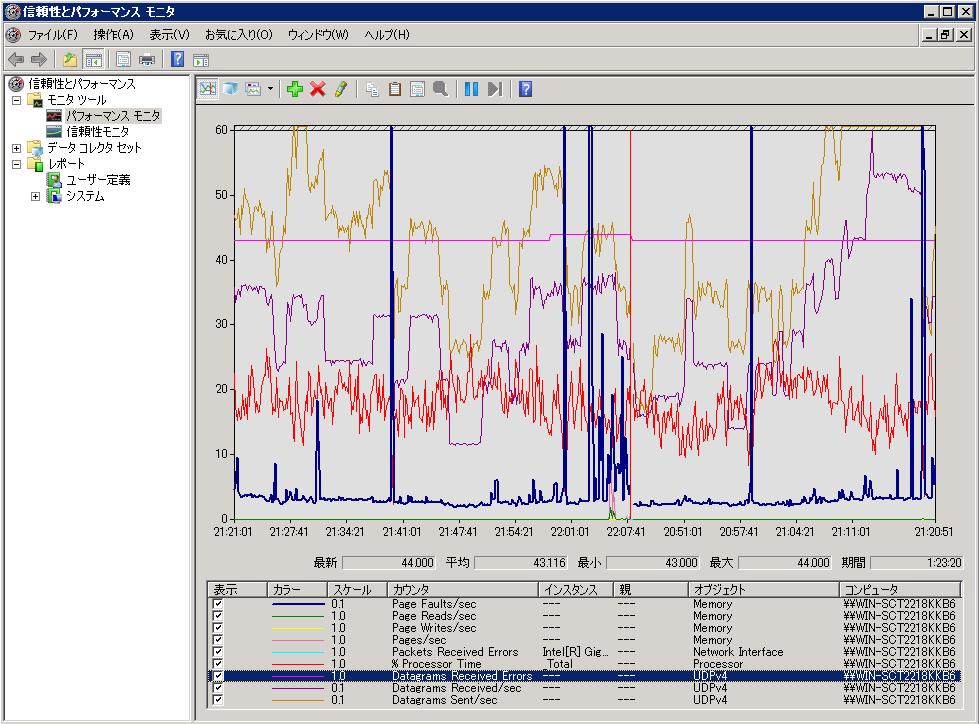The height and width of the screenshot is (724, 979).
Task: Open the graph type dropdown arrow
Action: point(271,89)
